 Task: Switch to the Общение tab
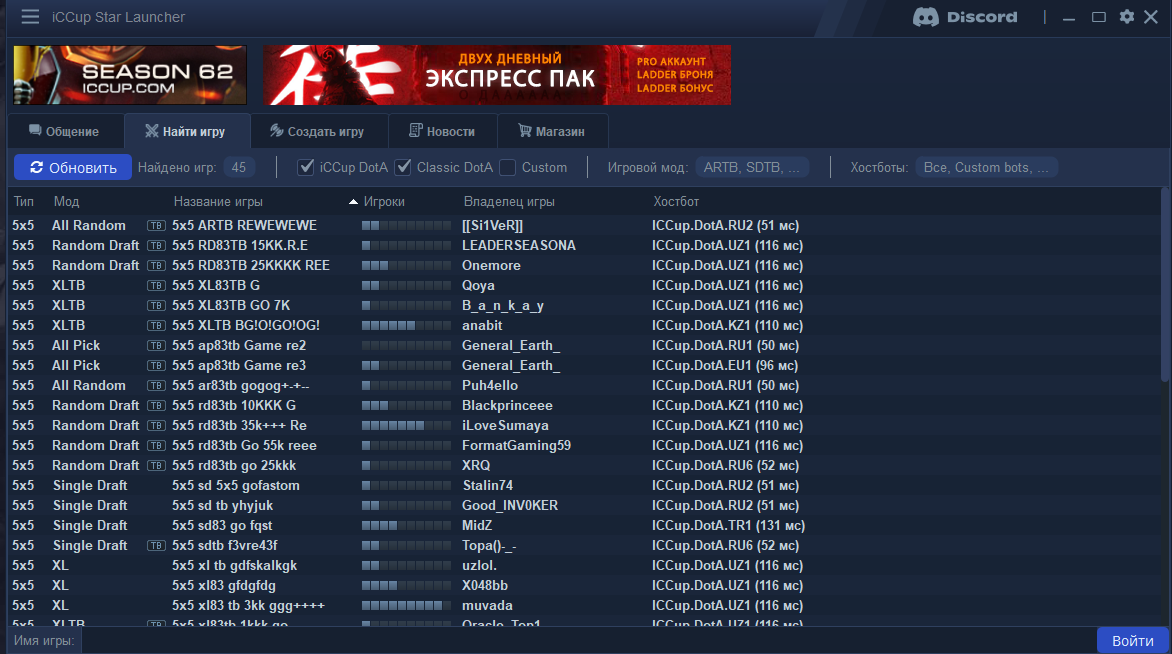click(x=64, y=132)
